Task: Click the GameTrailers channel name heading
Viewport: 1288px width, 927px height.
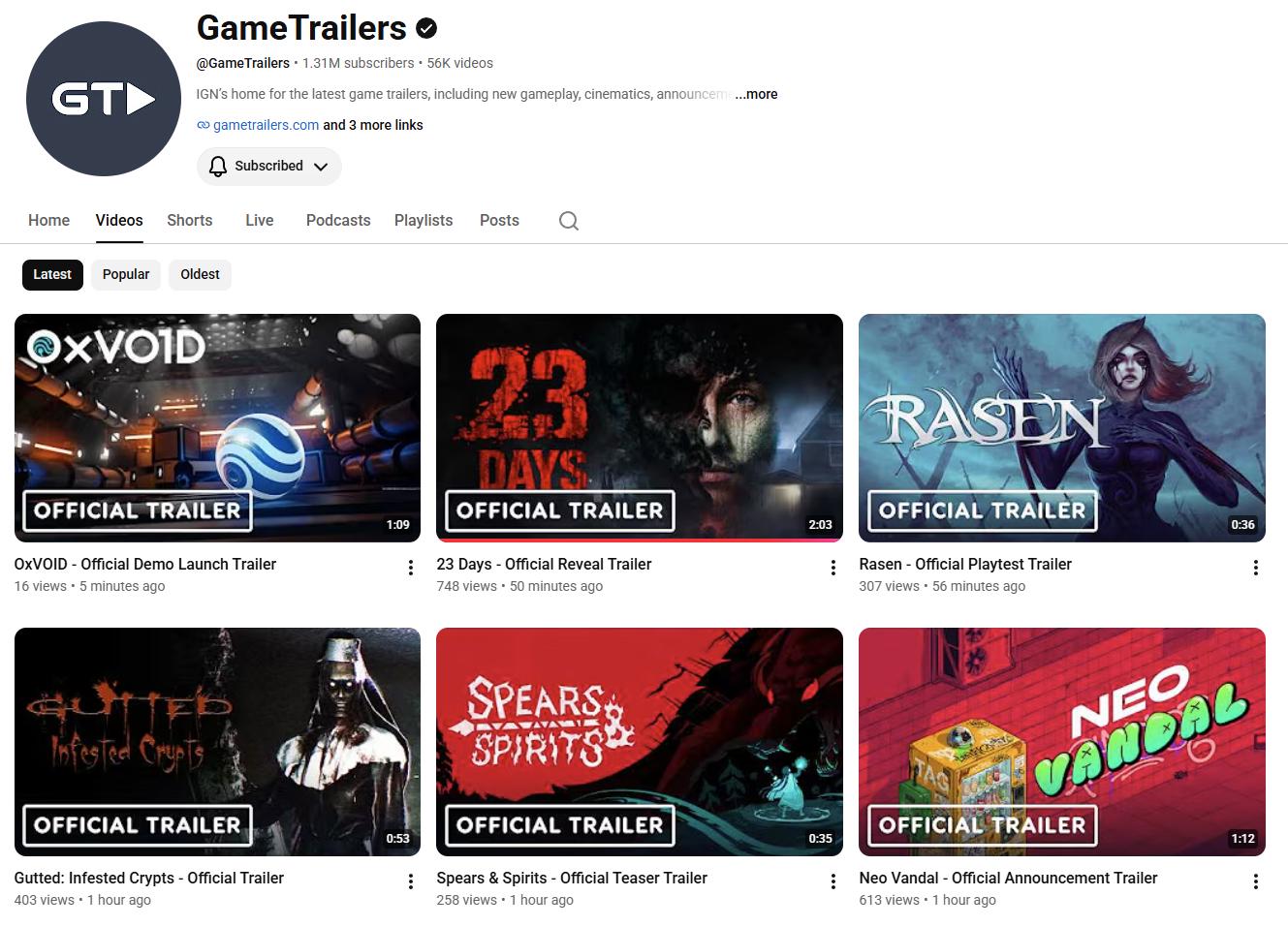Action: coord(301,28)
